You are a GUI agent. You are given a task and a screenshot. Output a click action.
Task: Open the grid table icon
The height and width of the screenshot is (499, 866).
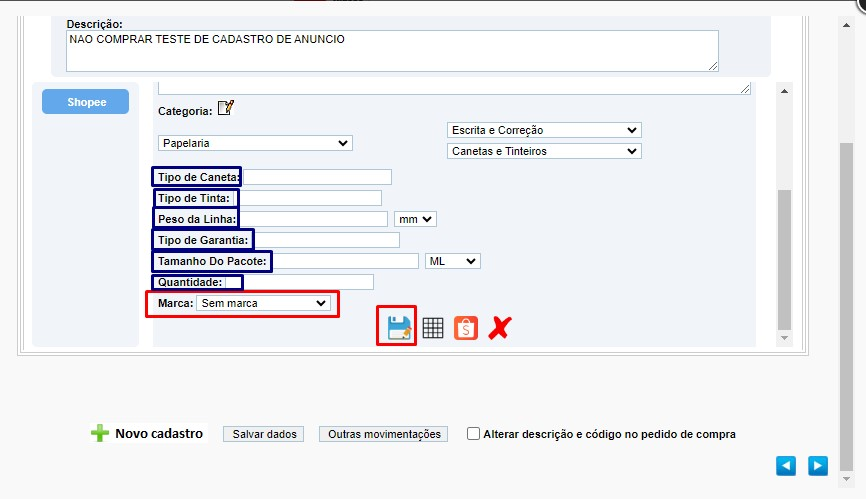pyautogui.click(x=432, y=328)
